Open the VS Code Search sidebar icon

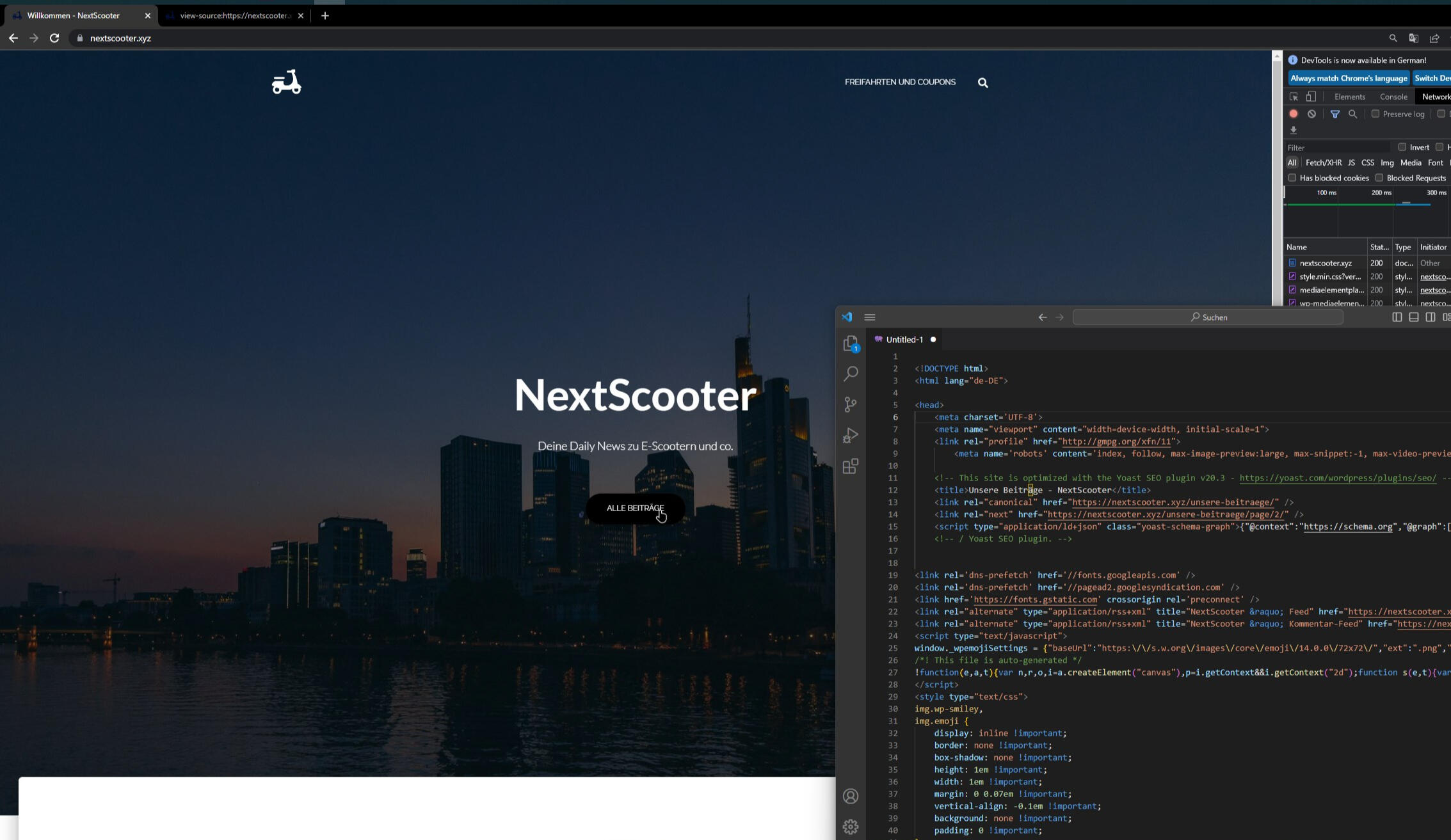(850, 374)
